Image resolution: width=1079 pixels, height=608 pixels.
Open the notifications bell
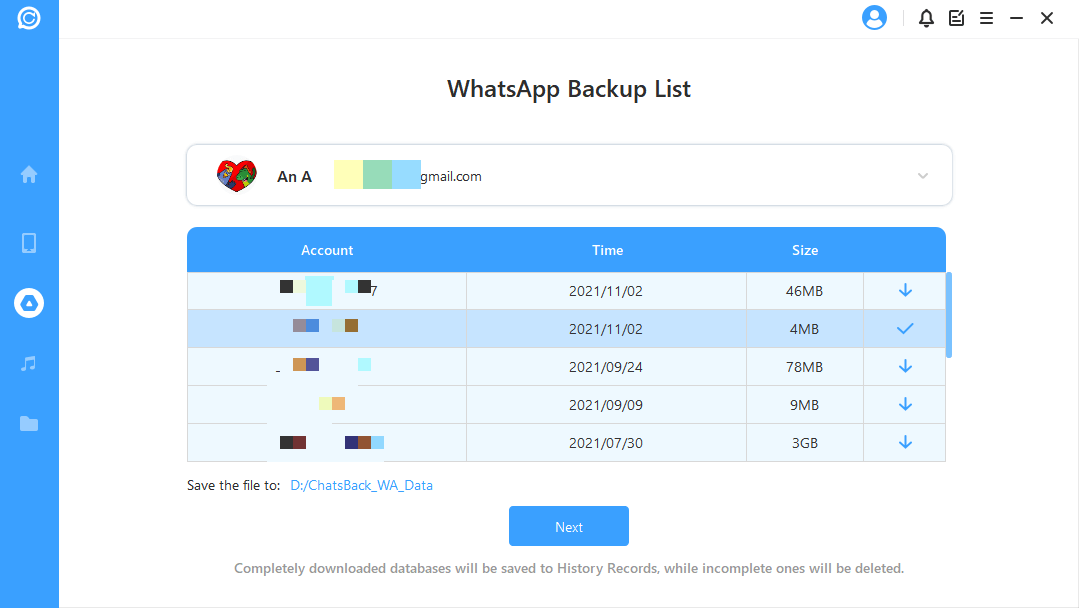(x=926, y=18)
